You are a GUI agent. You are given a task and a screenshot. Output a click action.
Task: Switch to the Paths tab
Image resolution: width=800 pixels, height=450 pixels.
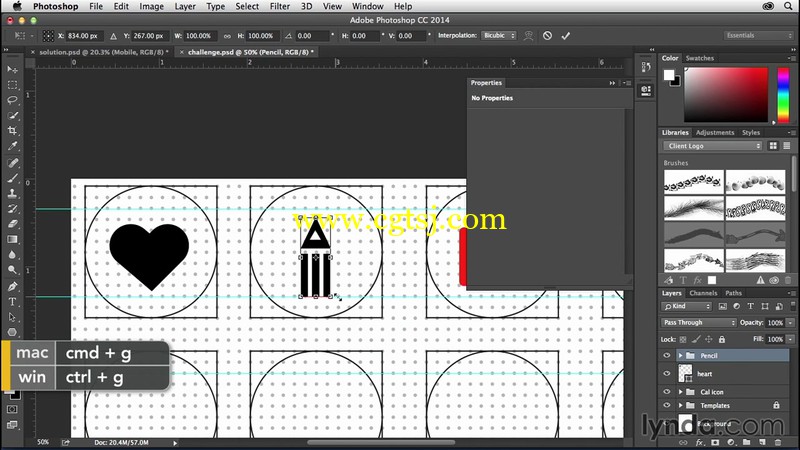coord(733,293)
